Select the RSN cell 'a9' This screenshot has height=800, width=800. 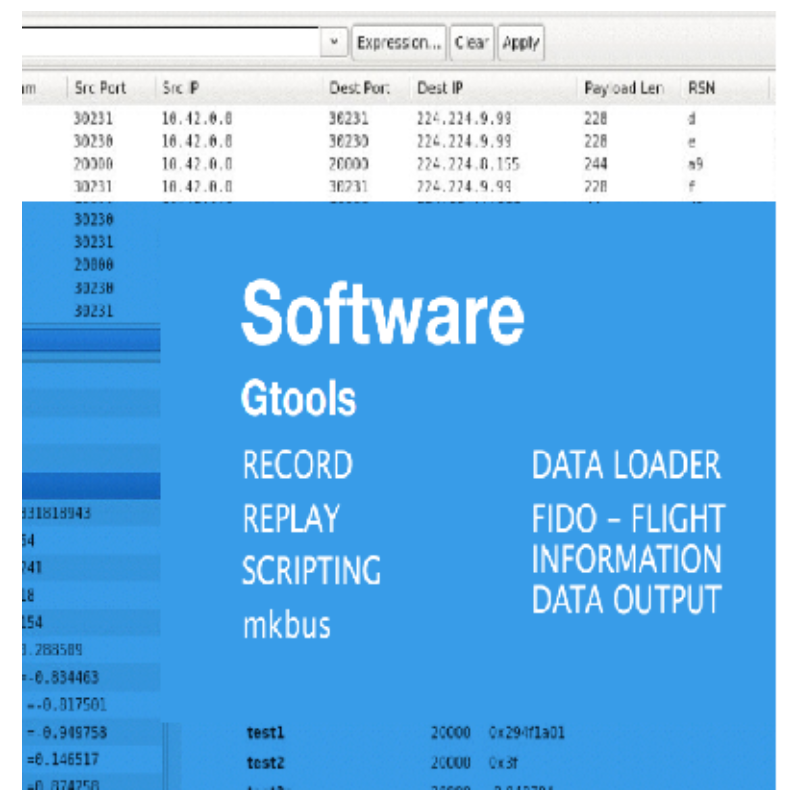695,164
